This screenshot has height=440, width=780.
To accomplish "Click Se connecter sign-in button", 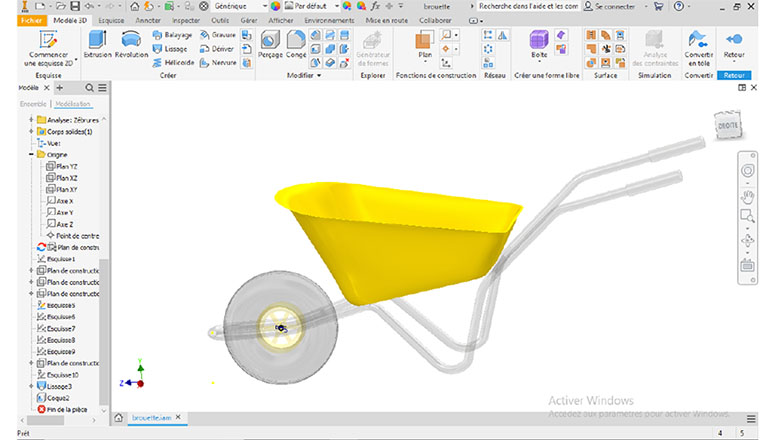I will click(618, 6).
